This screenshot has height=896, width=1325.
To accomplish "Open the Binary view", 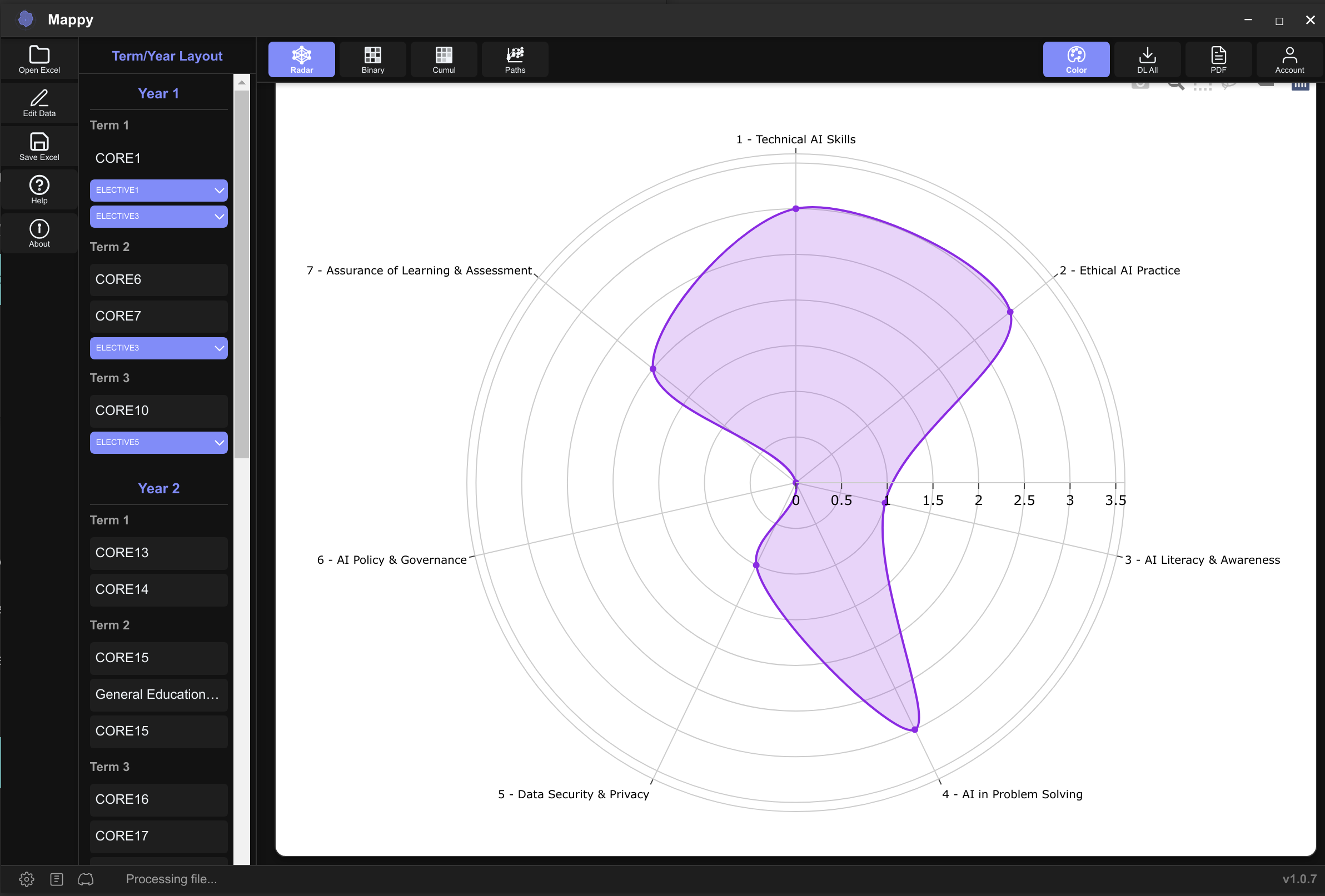I will click(372, 59).
